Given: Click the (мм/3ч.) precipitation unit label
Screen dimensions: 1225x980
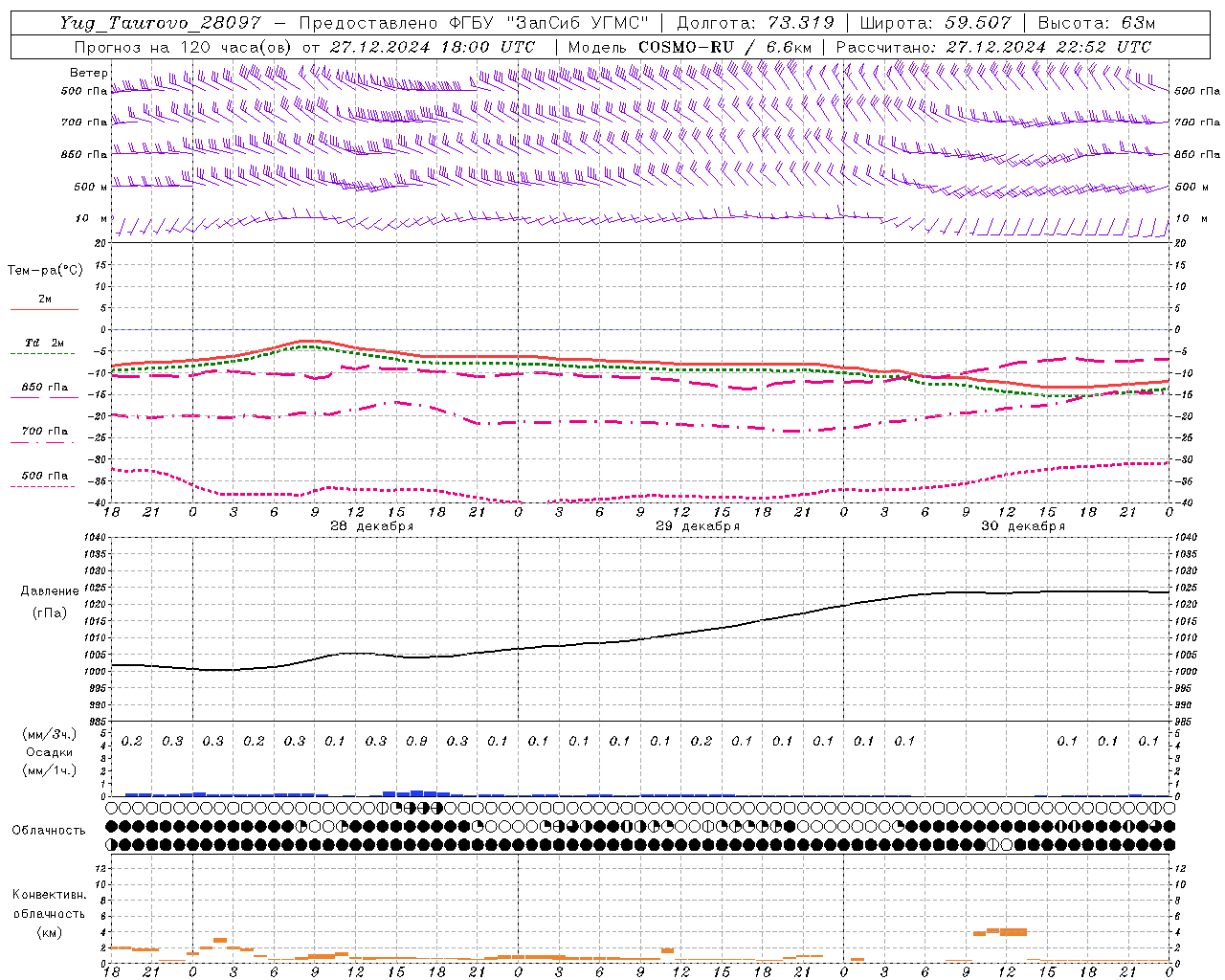Looking at the screenshot, I should [49, 734].
